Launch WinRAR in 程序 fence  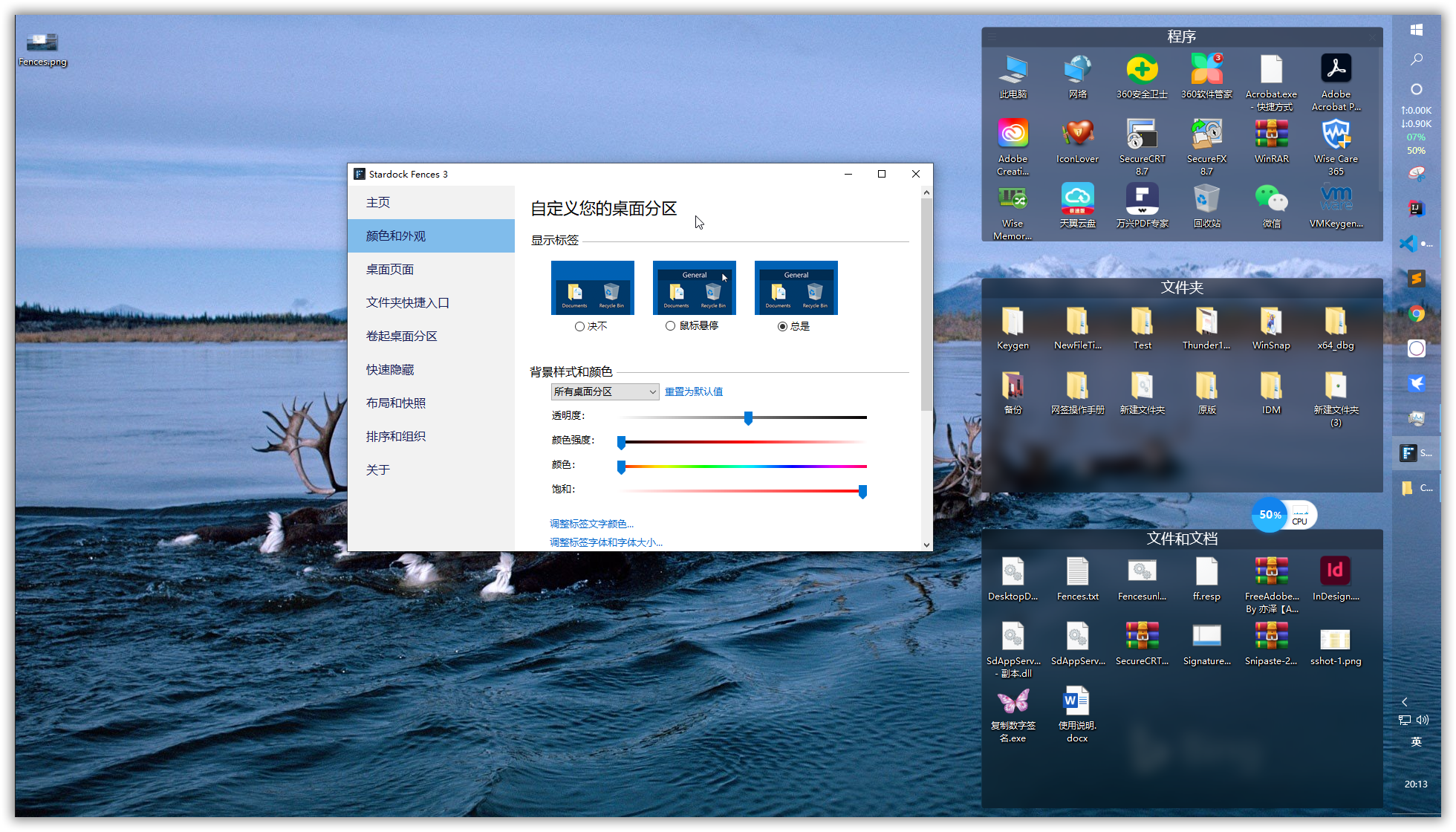pyautogui.click(x=1271, y=140)
